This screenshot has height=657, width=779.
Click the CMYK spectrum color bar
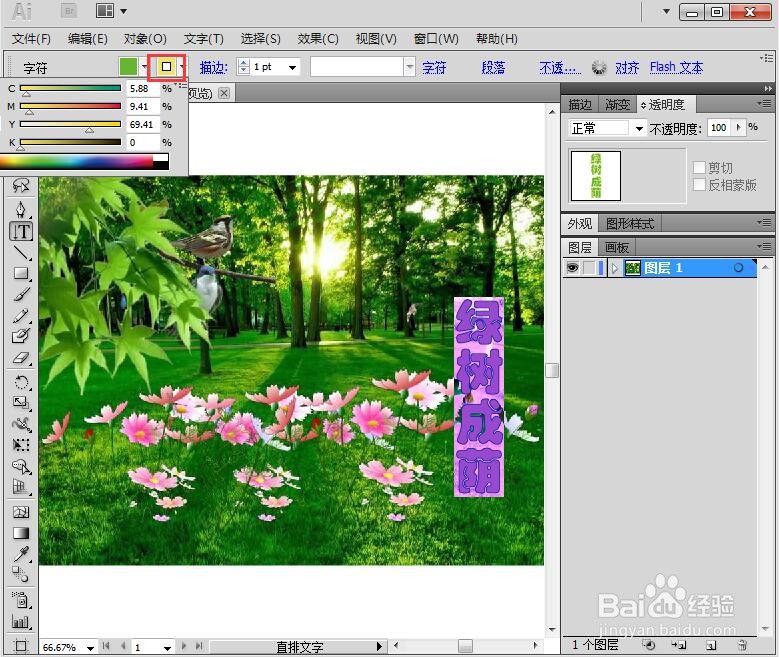tap(84, 162)
